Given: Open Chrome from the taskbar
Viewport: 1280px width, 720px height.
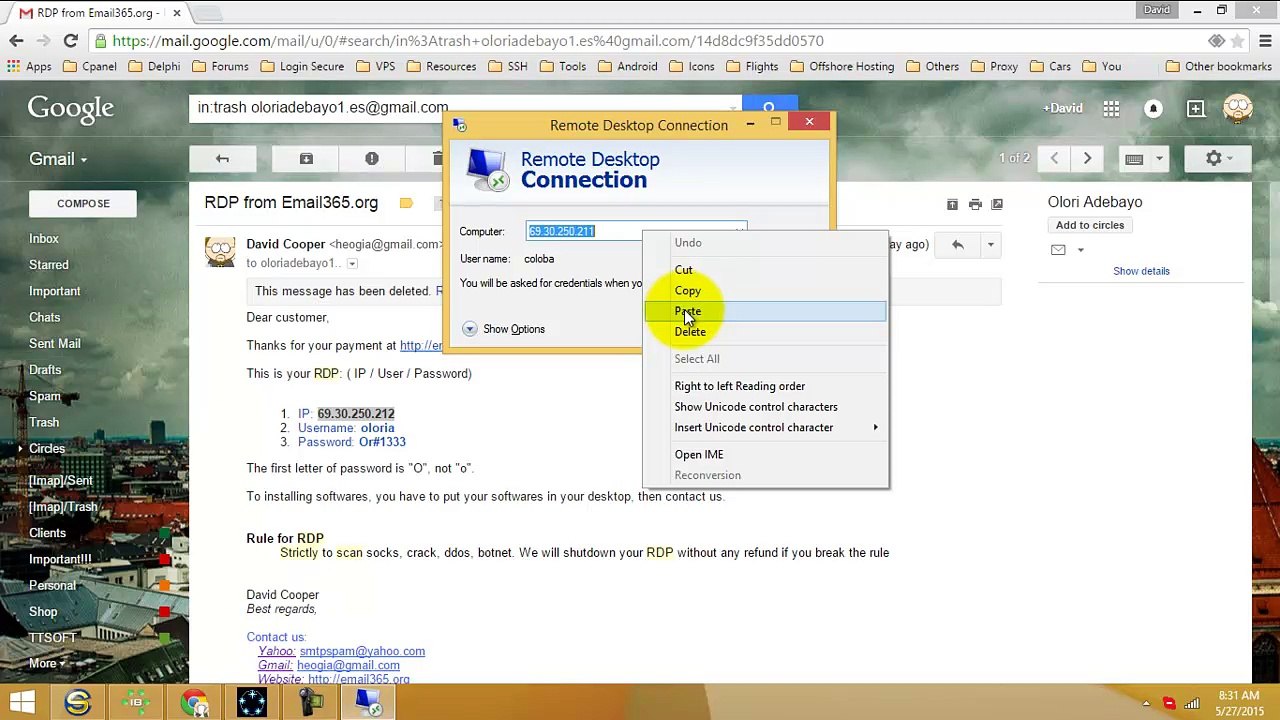Looking at the screenshot, I should [x=194, y=702].
